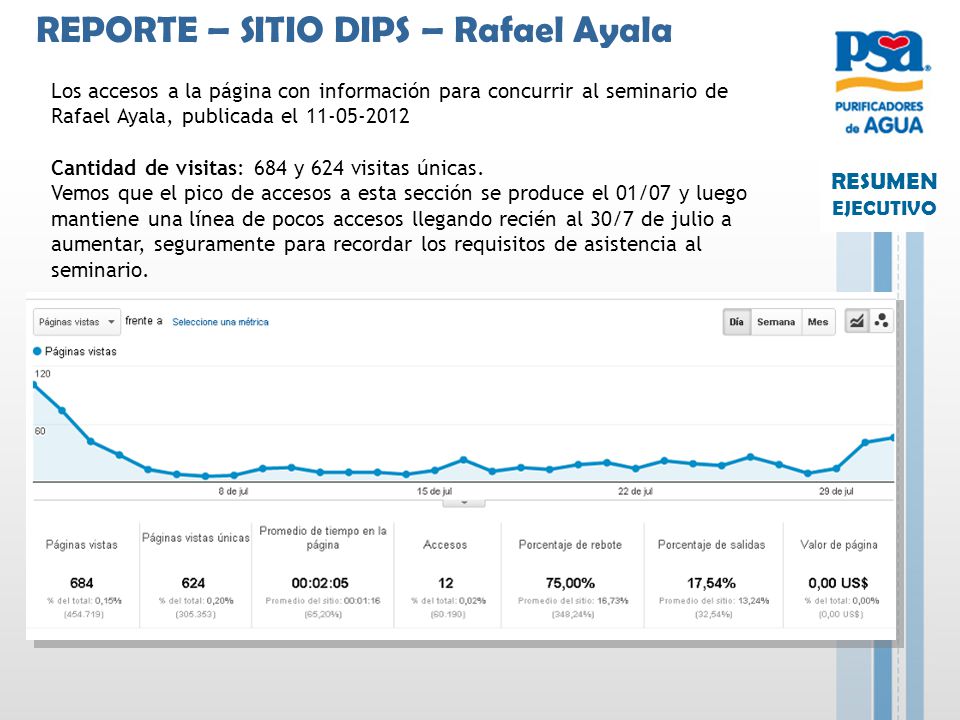Click the 120 y-axis label
The width and height of the screenshot is (960, 720).
[x=43, y=373]
